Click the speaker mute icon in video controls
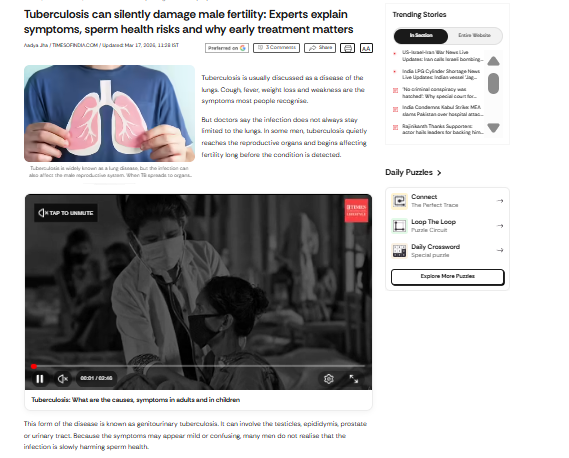This screenshot has height=458, width=569. coord(62,379)
